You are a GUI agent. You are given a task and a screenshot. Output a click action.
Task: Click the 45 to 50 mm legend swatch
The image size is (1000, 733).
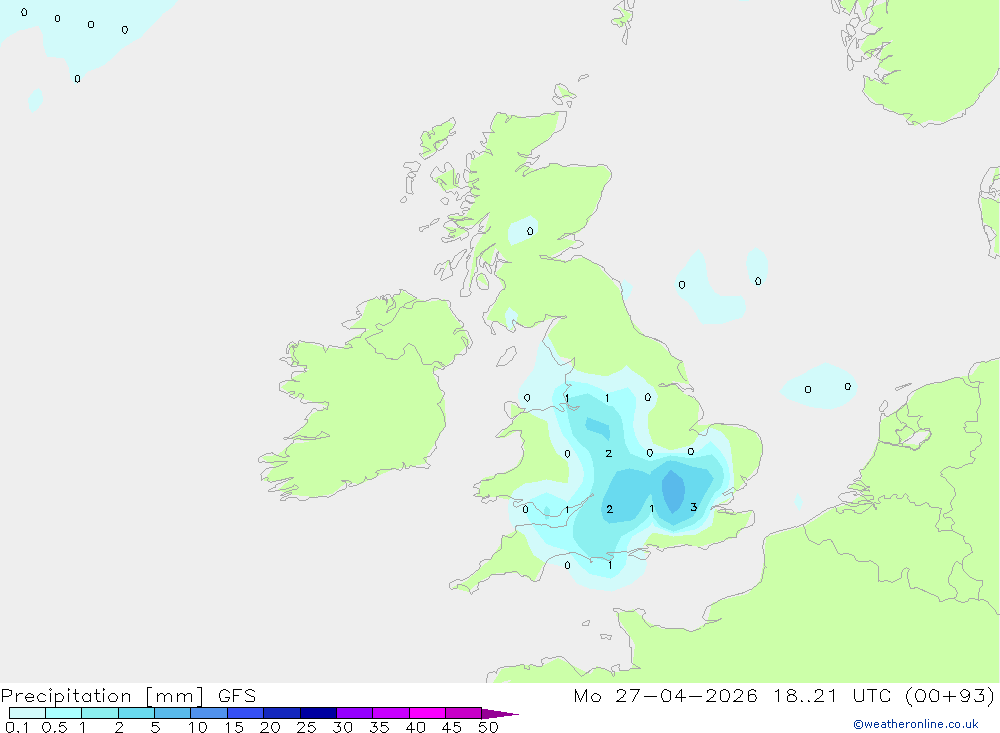[x=464, y=713]
